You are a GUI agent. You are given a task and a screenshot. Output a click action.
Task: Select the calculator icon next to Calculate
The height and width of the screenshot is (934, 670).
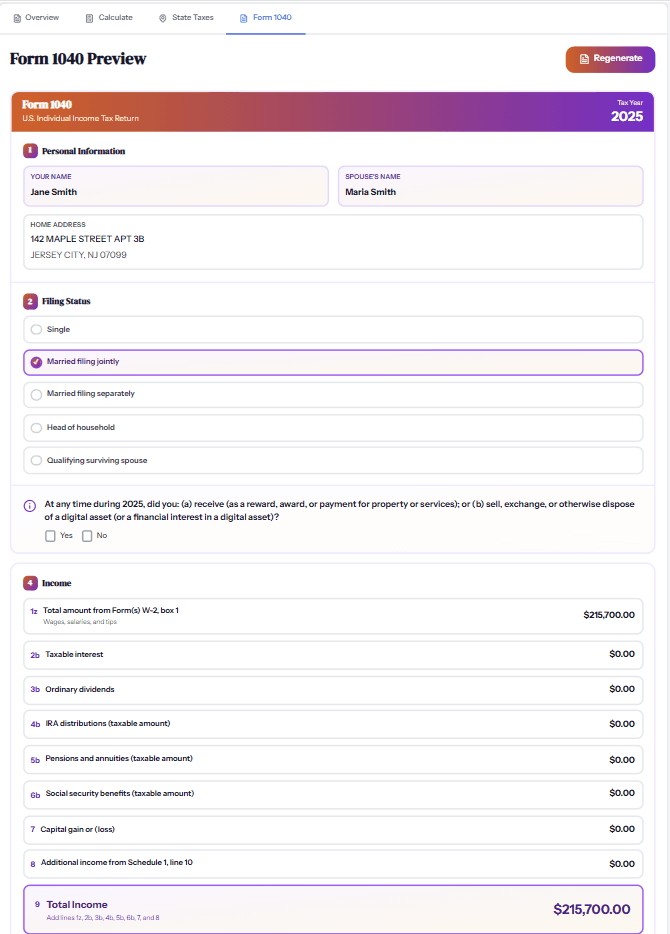[x=88, y=17]
